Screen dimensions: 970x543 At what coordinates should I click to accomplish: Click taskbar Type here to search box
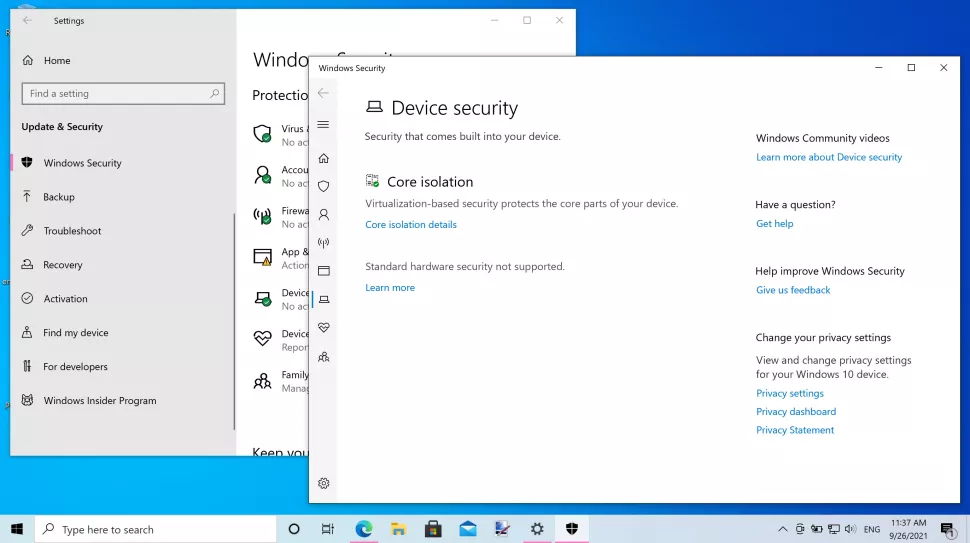click(x=155, y=529)
